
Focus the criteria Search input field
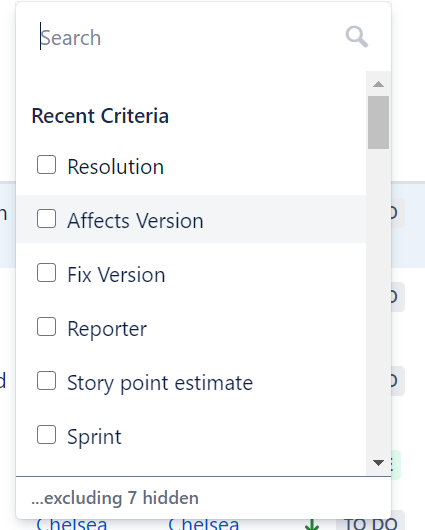click(189, 37)
